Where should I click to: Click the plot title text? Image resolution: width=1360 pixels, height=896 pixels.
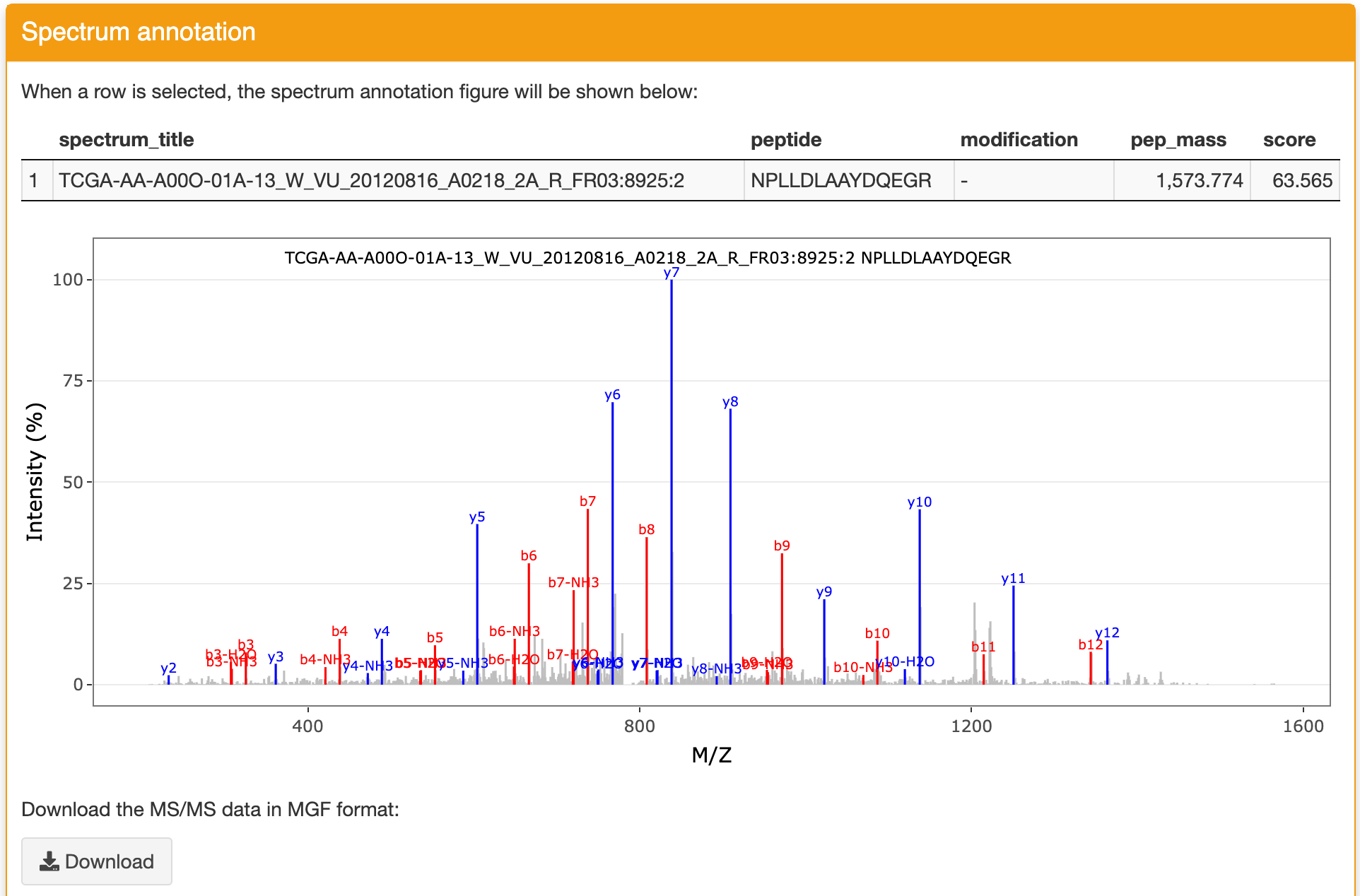pyautogui.click(x=647, y=258)
